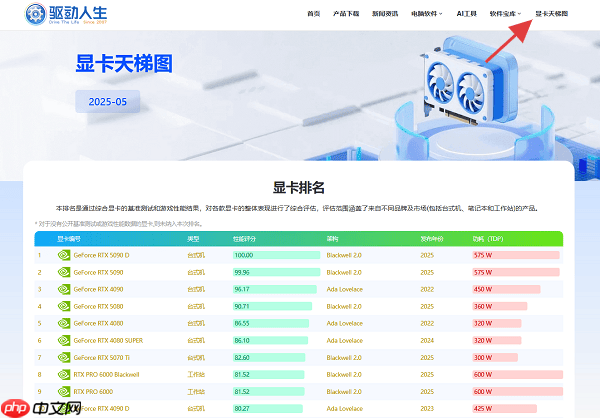Click the 工作站 type cell for RTX PRO 6000 Blackwell
Screen dimensions: 600x418
[x=196, y=374]
